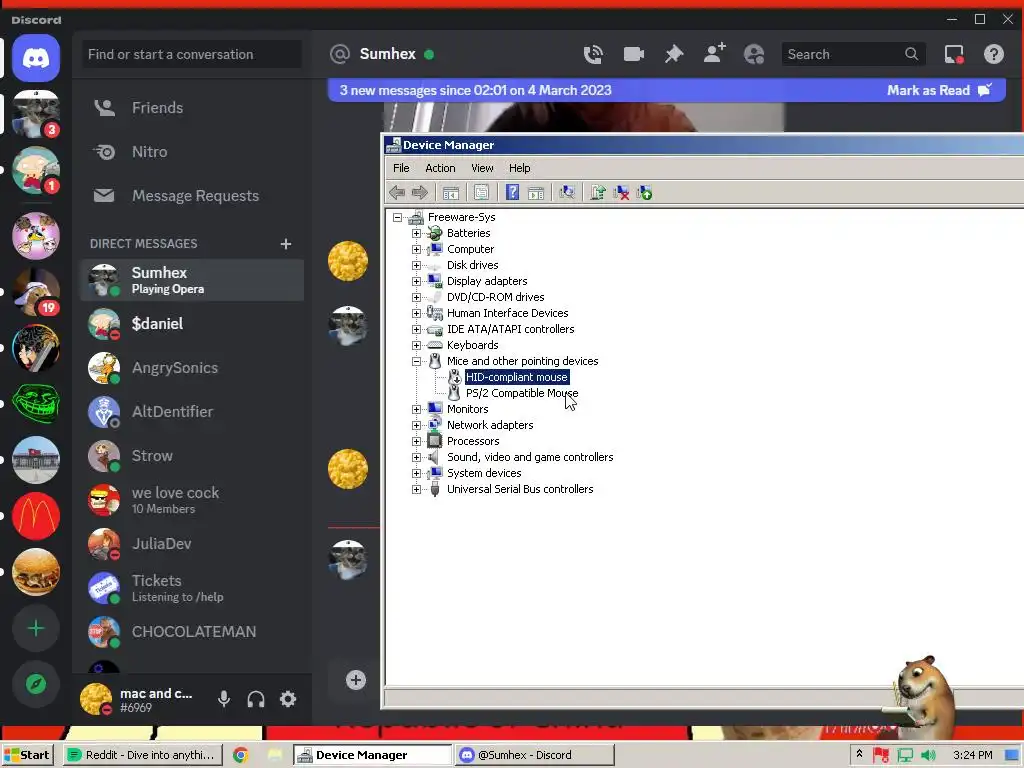
Task: Expand Batteries node
Action: (416, 233)
